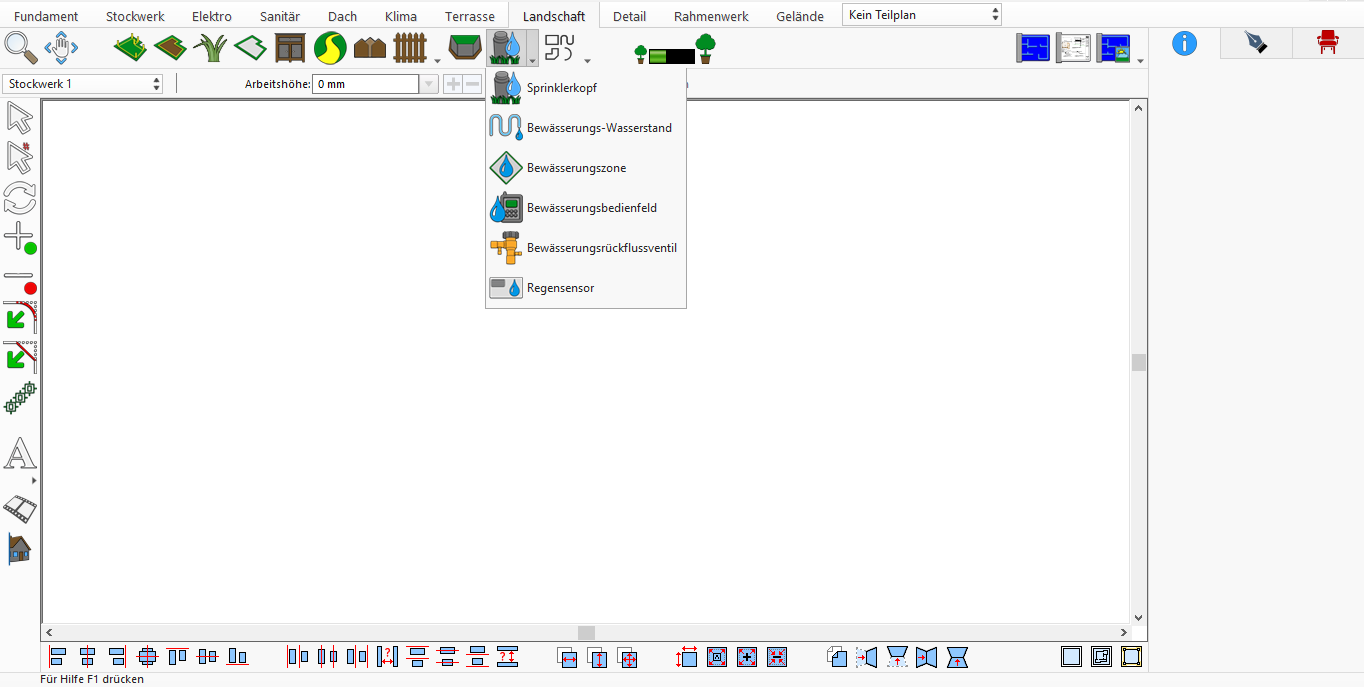1364x687 pixels.
Task: Click the horizontal scrollbar right arrow
Action: tap(1124, 633)
